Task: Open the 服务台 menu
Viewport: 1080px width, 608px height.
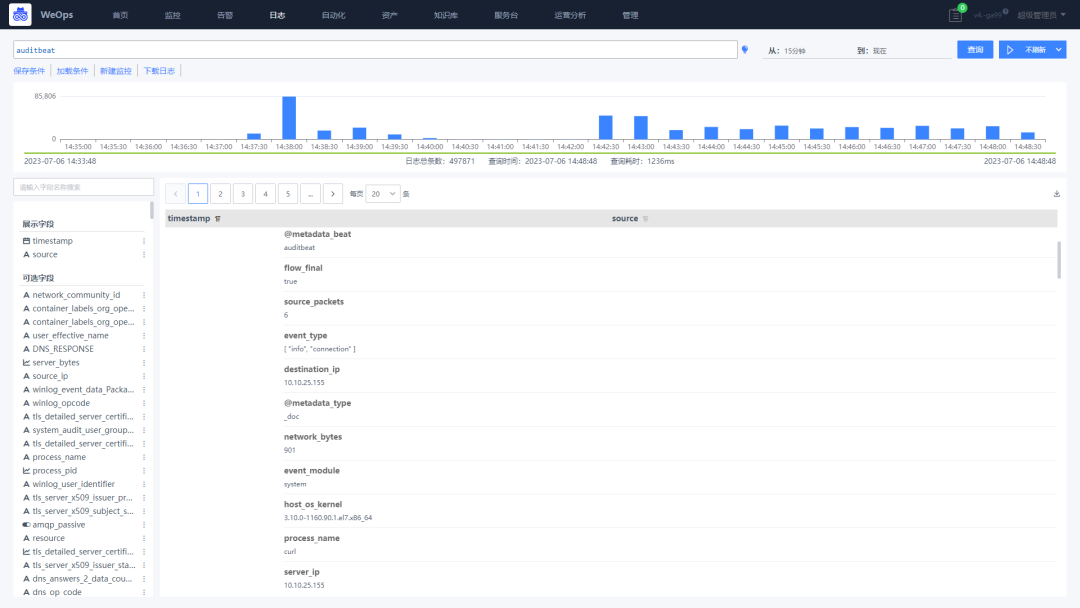Action: click(x=506, y=15)
